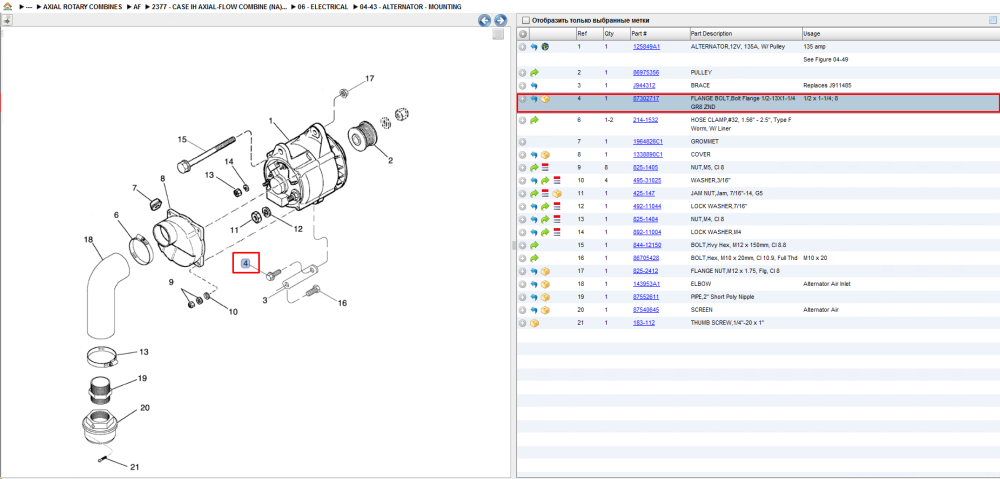Click the 'See Figure 04-49' usage text
The width and height of the screenshot is (1000, 479).
(825, 59)
